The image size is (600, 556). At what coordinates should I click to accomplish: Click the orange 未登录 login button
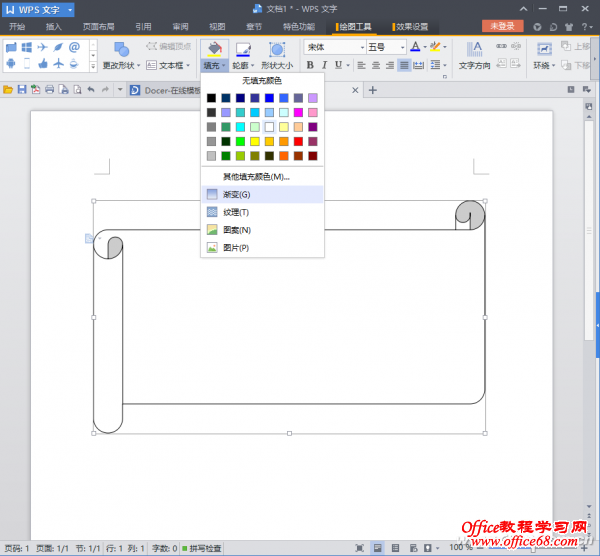[502, 26]
